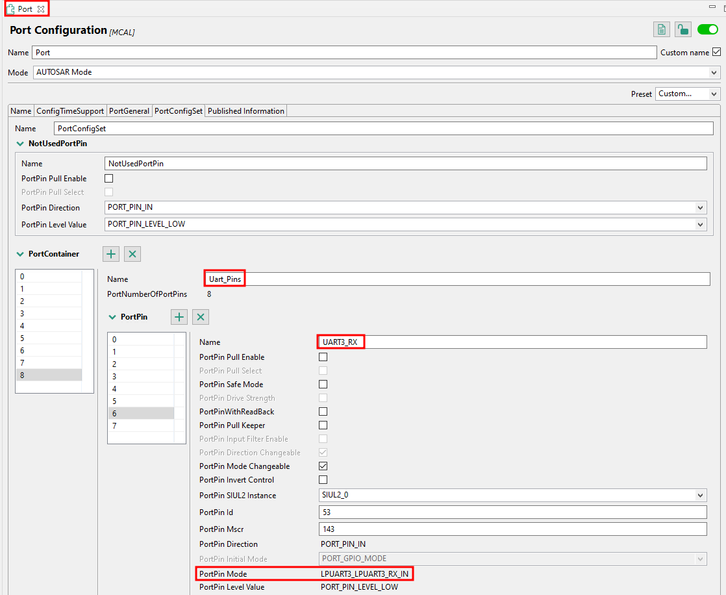Open the component documentation page icon
The width and height of the screenshot is (726, 595).
pyautogui.click(x=662, y=30)
